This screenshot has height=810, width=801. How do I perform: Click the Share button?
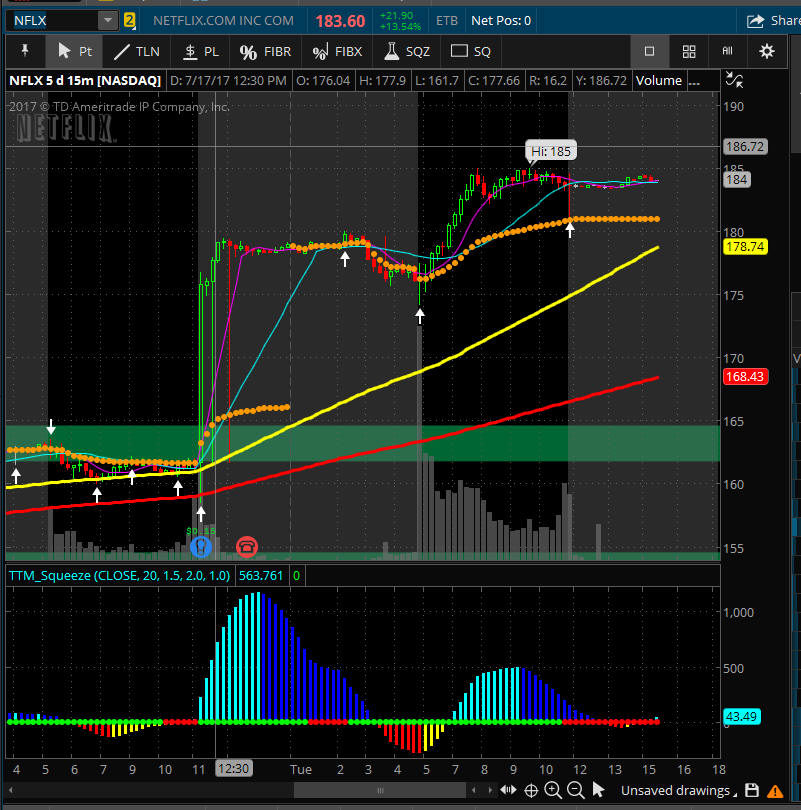tap(772, 20)
